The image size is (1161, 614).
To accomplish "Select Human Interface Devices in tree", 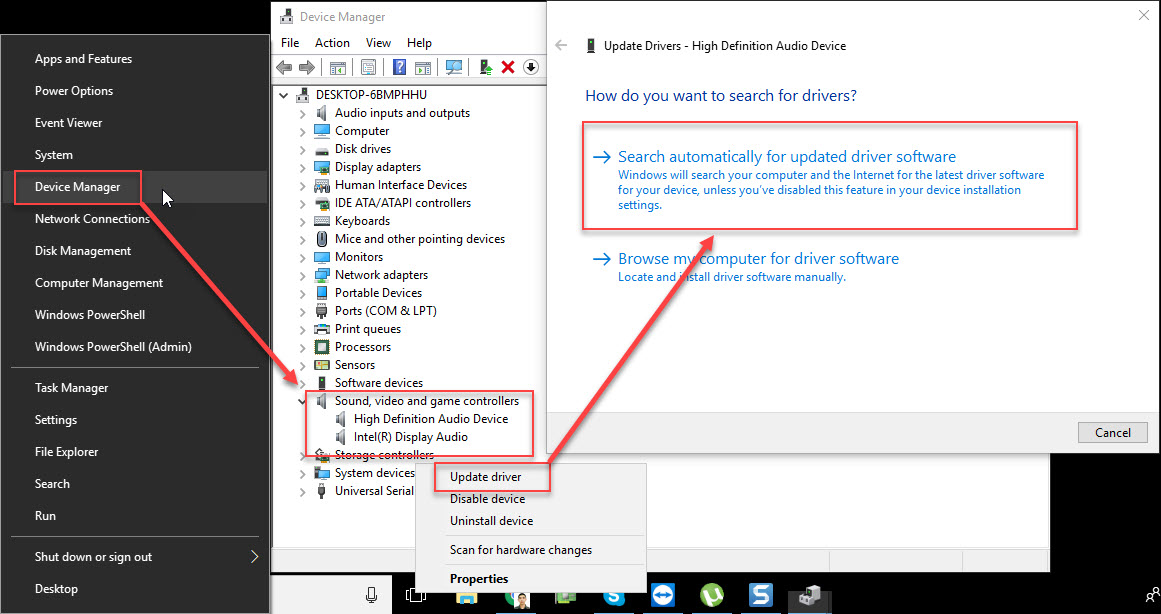I will (x=401, y=185).
